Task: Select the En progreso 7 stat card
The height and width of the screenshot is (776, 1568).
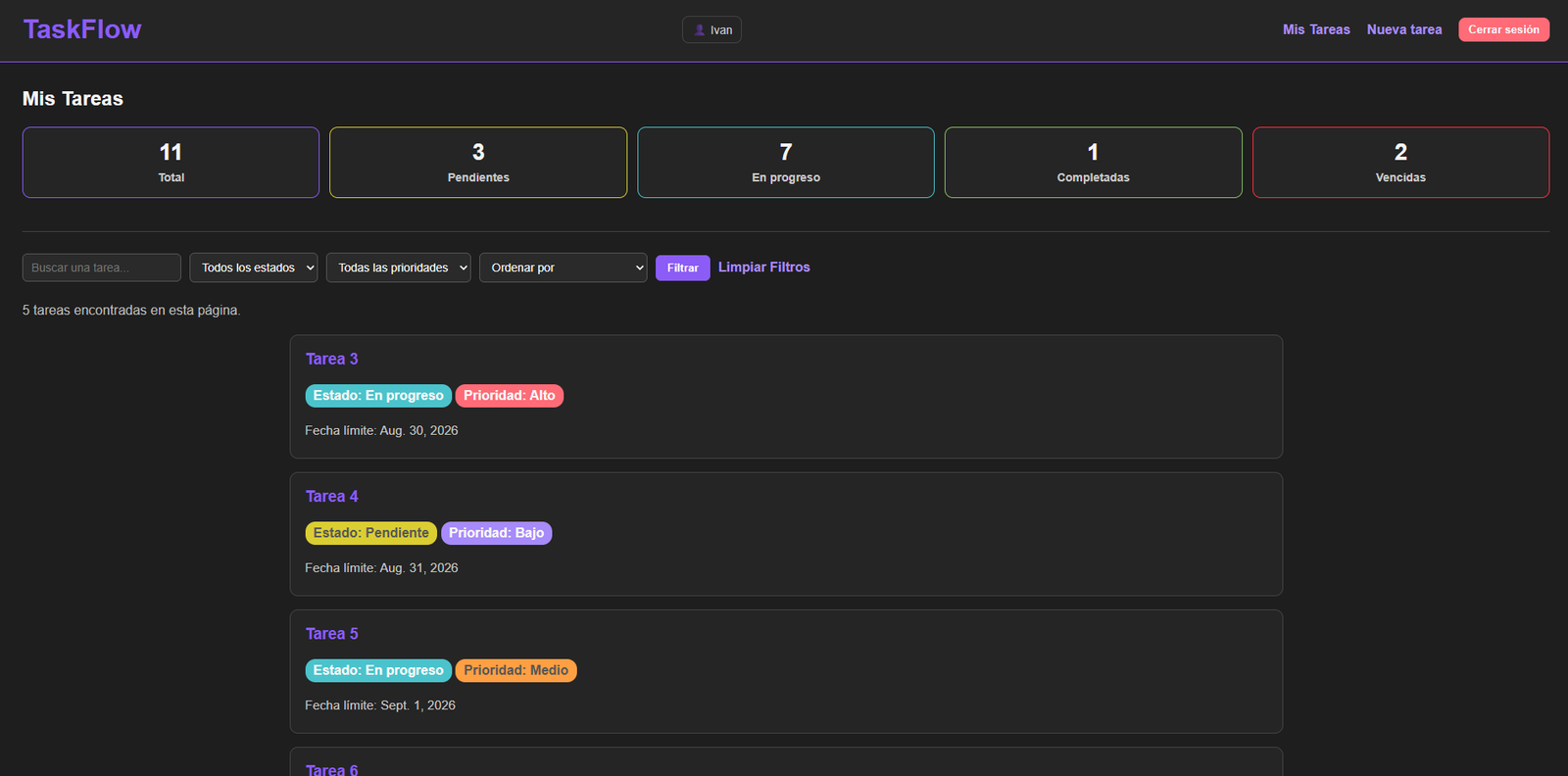Action: click(786, 163)
